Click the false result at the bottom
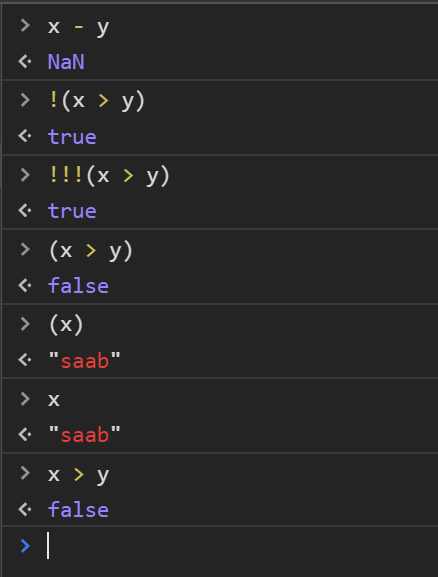Viewport: 438px width, 577px height. [78, 510]
